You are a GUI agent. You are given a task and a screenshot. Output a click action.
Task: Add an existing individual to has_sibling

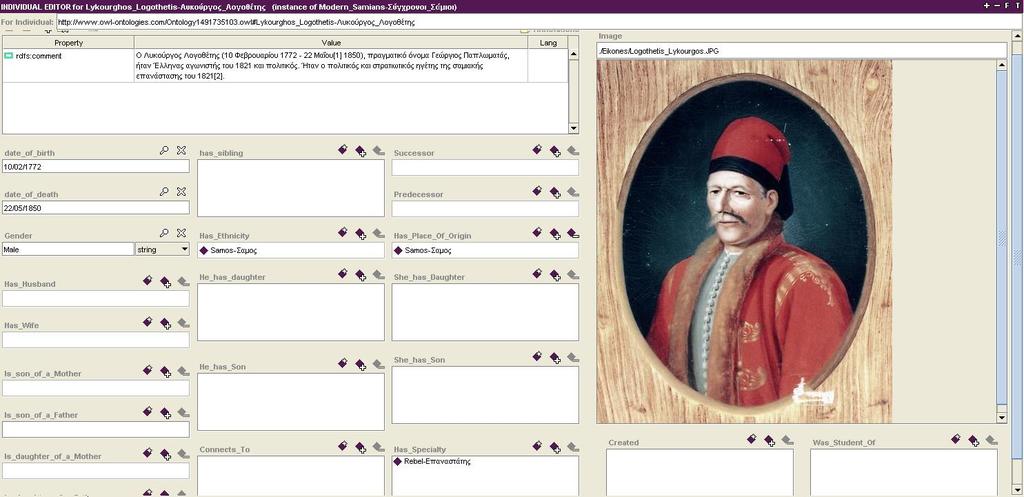(x=360, y=151)
